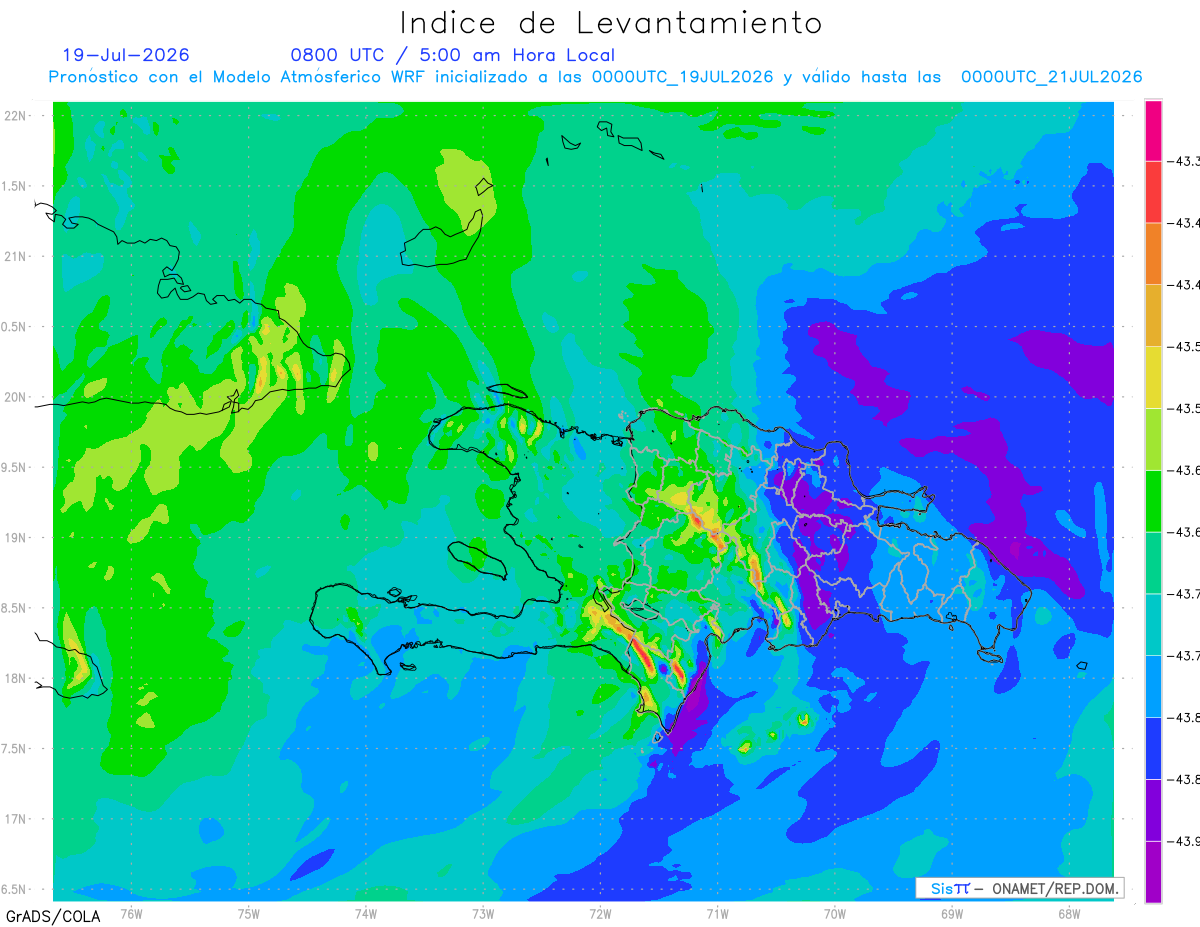The height and width of the screenshot is (927, 1200).
Task: Click the '0000UTC_21JUL2026' valid-until time
Action: 1052,77
